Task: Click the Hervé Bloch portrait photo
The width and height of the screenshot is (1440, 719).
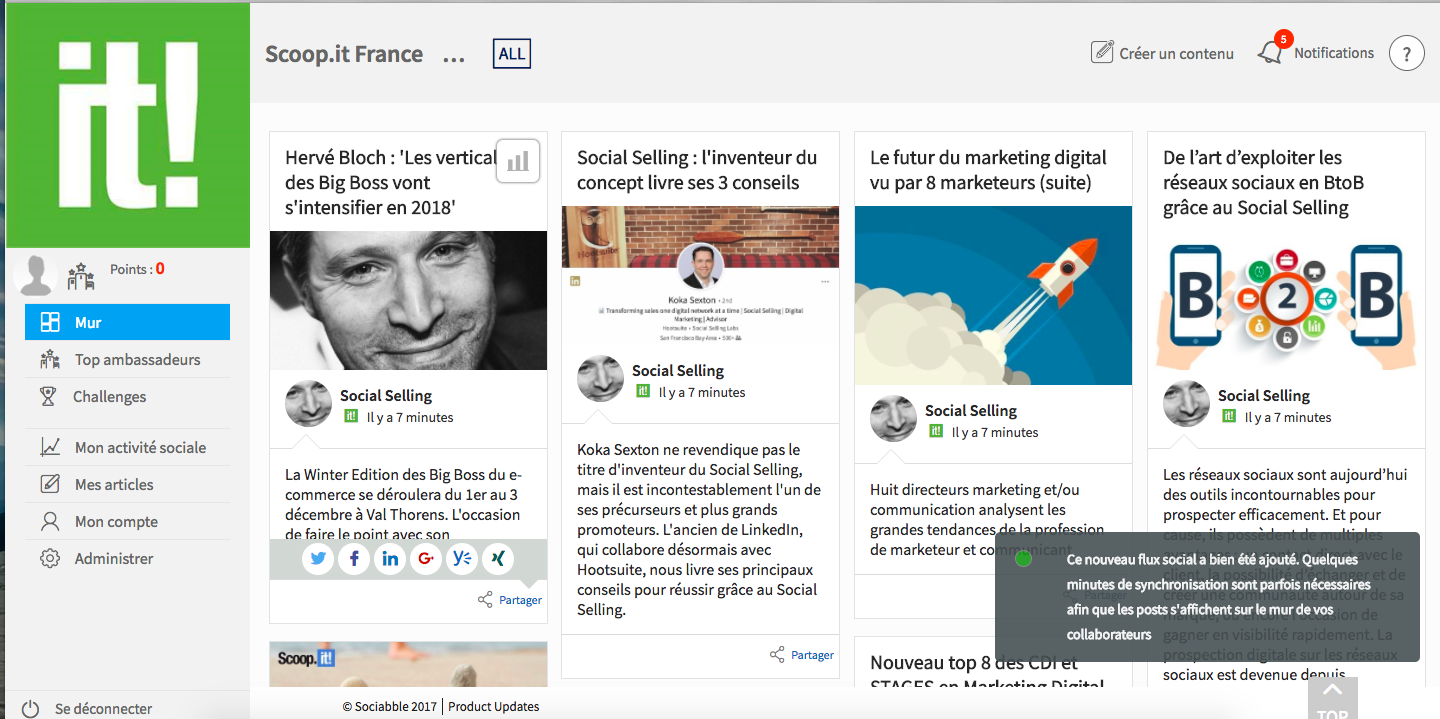Action: 408,301
